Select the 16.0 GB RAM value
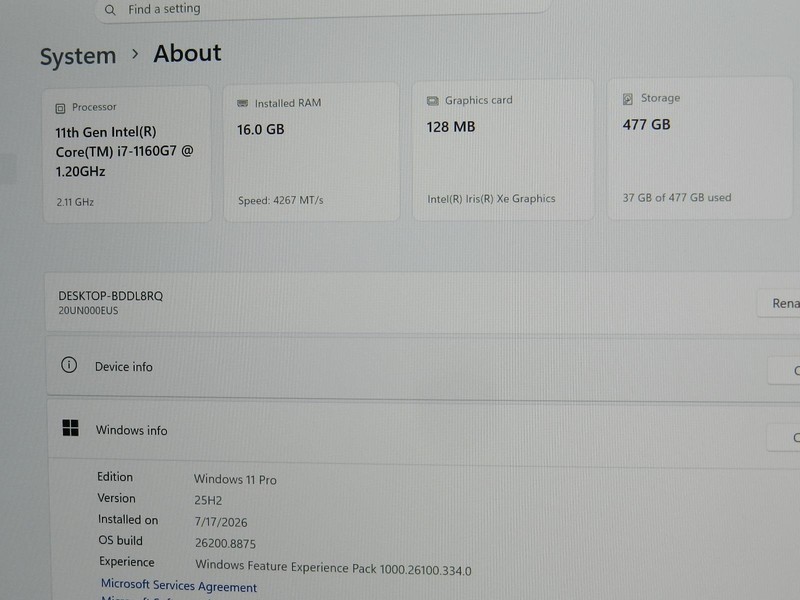 pyautogui.click(x=261, y=130)
